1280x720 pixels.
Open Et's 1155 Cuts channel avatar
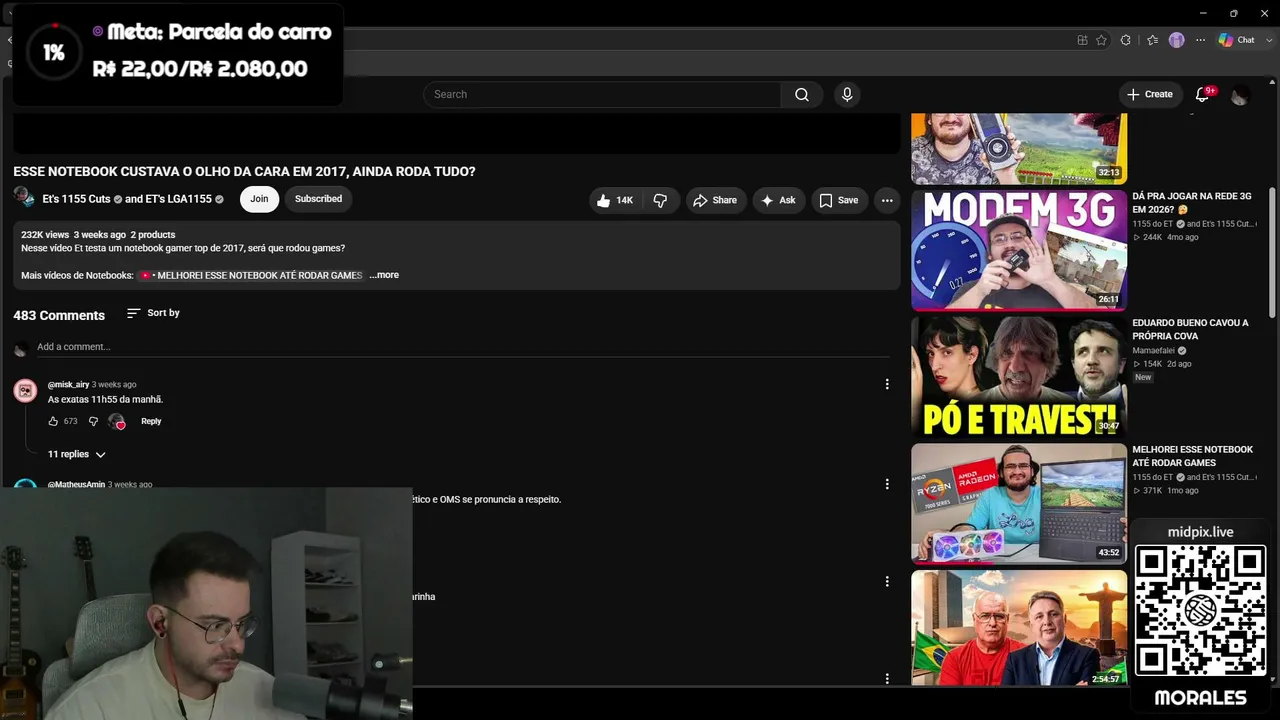click(x=24, y=198)
